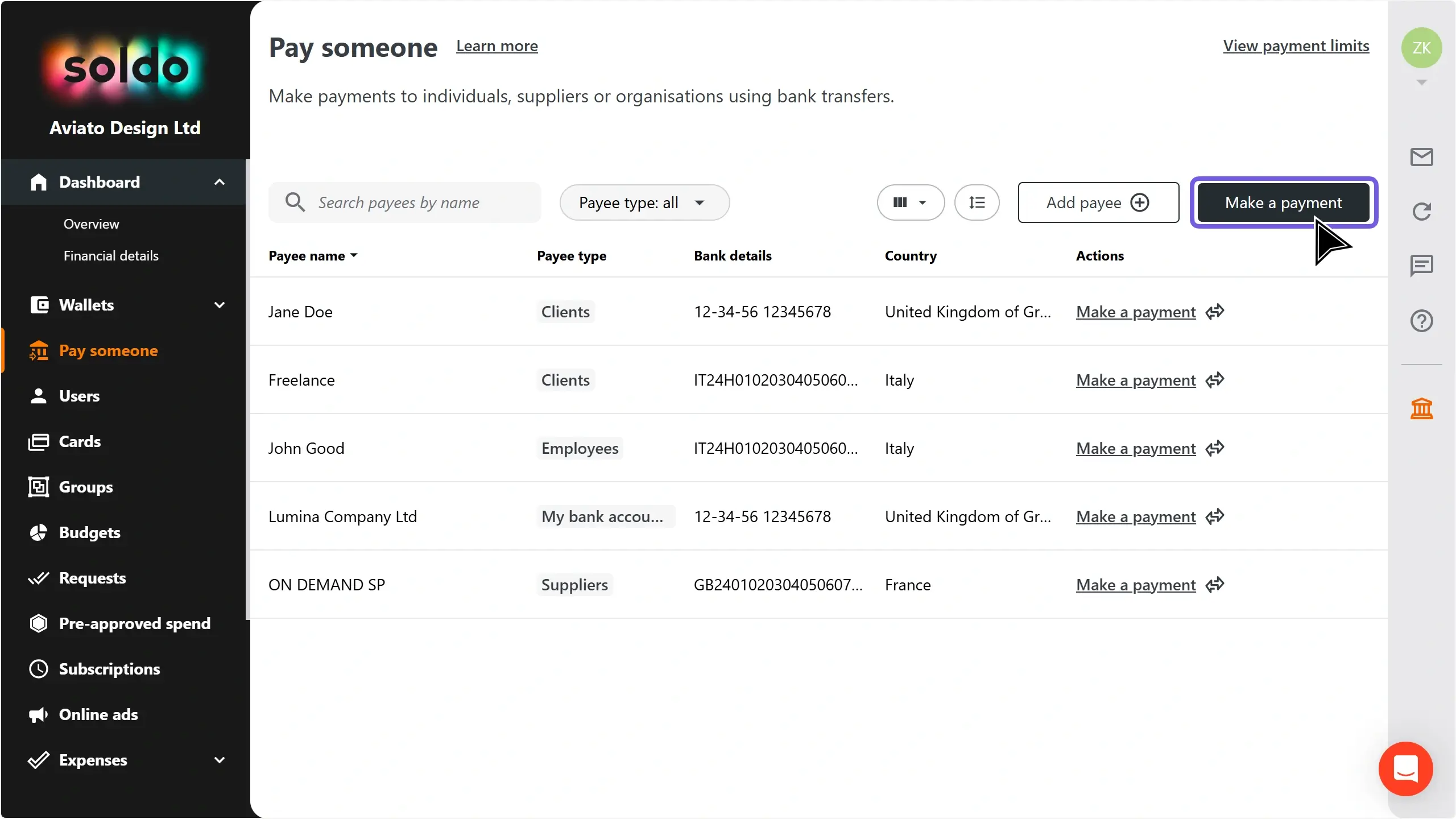Click the Learn more link

click(497, 46)
